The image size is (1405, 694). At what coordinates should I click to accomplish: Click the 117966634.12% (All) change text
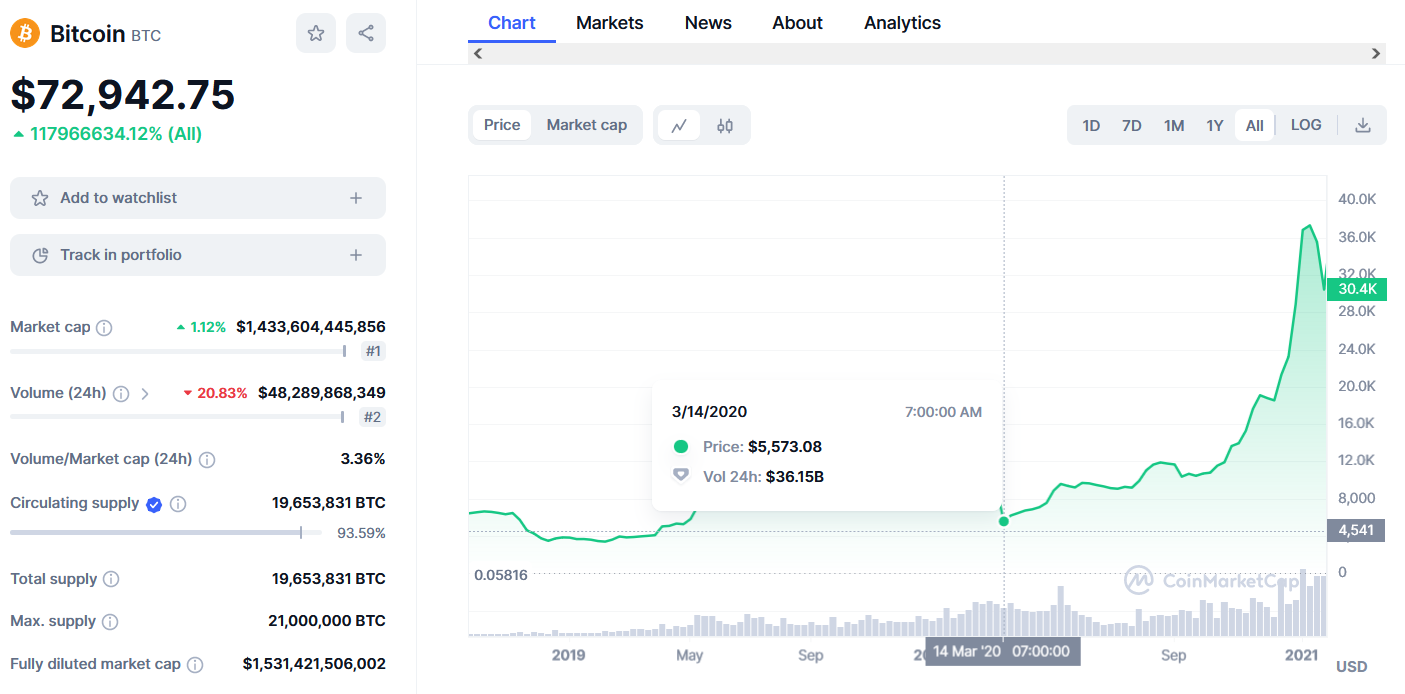point(116,133)
